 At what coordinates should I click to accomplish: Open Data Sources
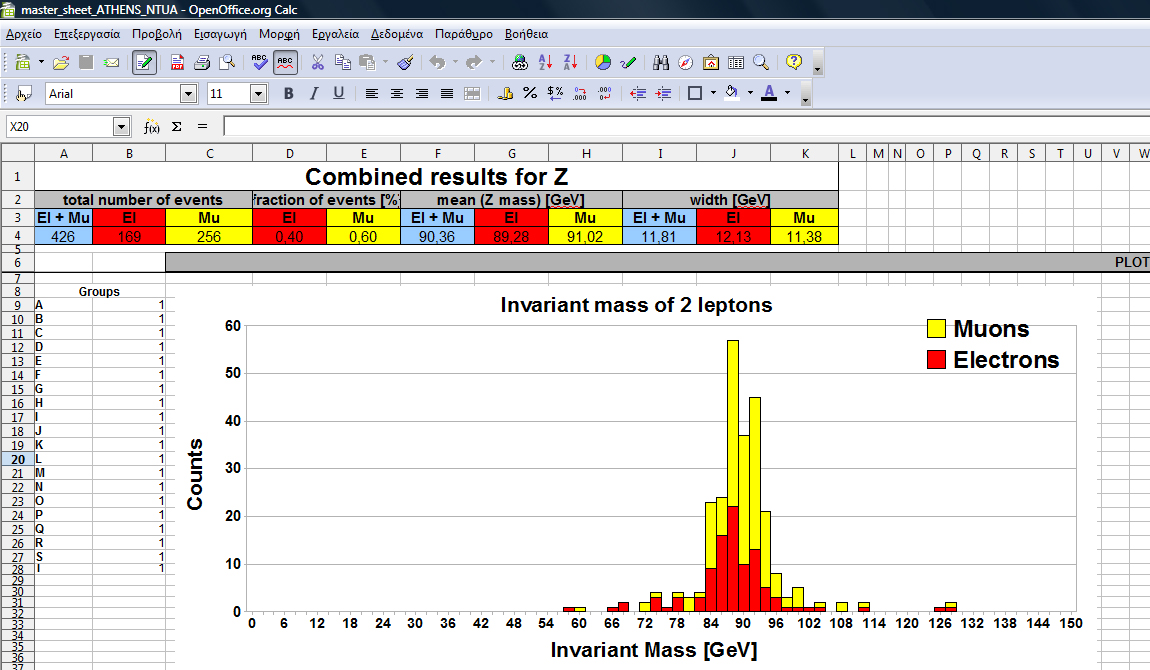736,63
